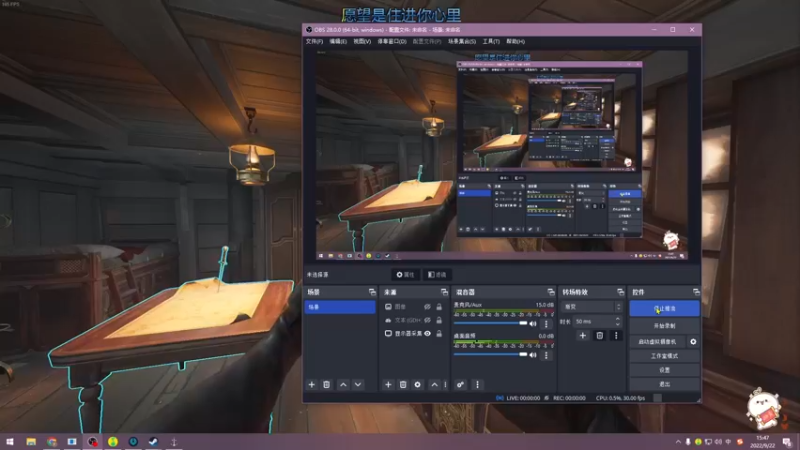Click the start virtual camera button
800x450 pixels.
point(657,341)
